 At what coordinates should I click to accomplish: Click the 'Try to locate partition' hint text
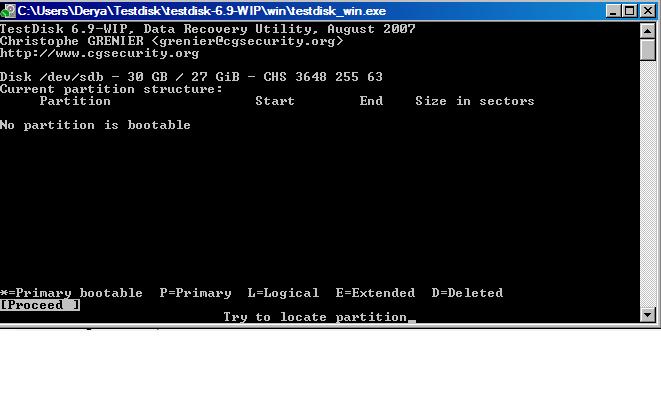[x=315, y=317]
